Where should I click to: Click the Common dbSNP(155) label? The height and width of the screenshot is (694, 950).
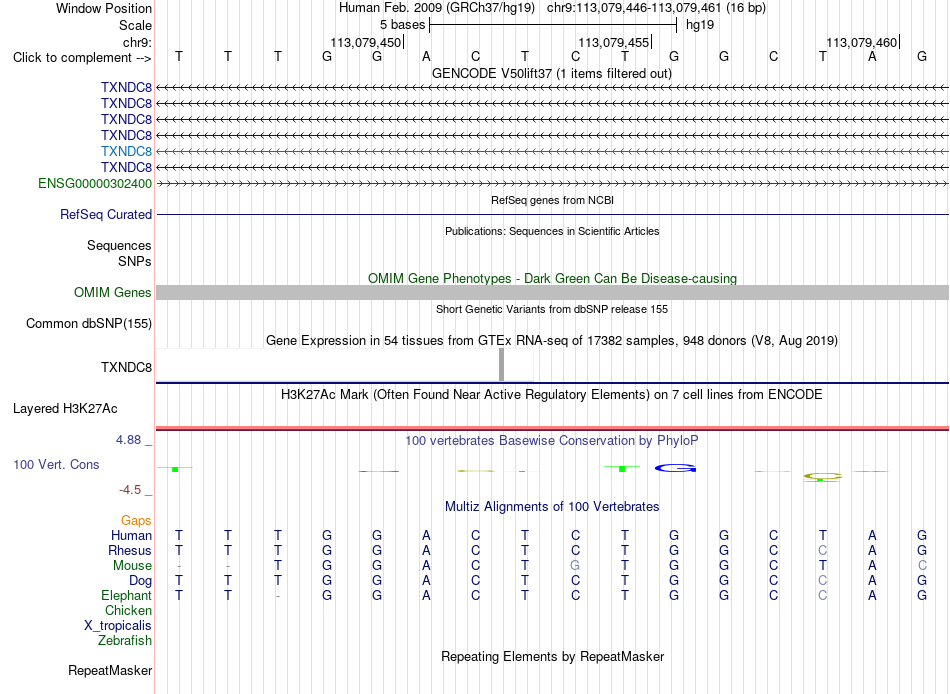pos(88,324)
